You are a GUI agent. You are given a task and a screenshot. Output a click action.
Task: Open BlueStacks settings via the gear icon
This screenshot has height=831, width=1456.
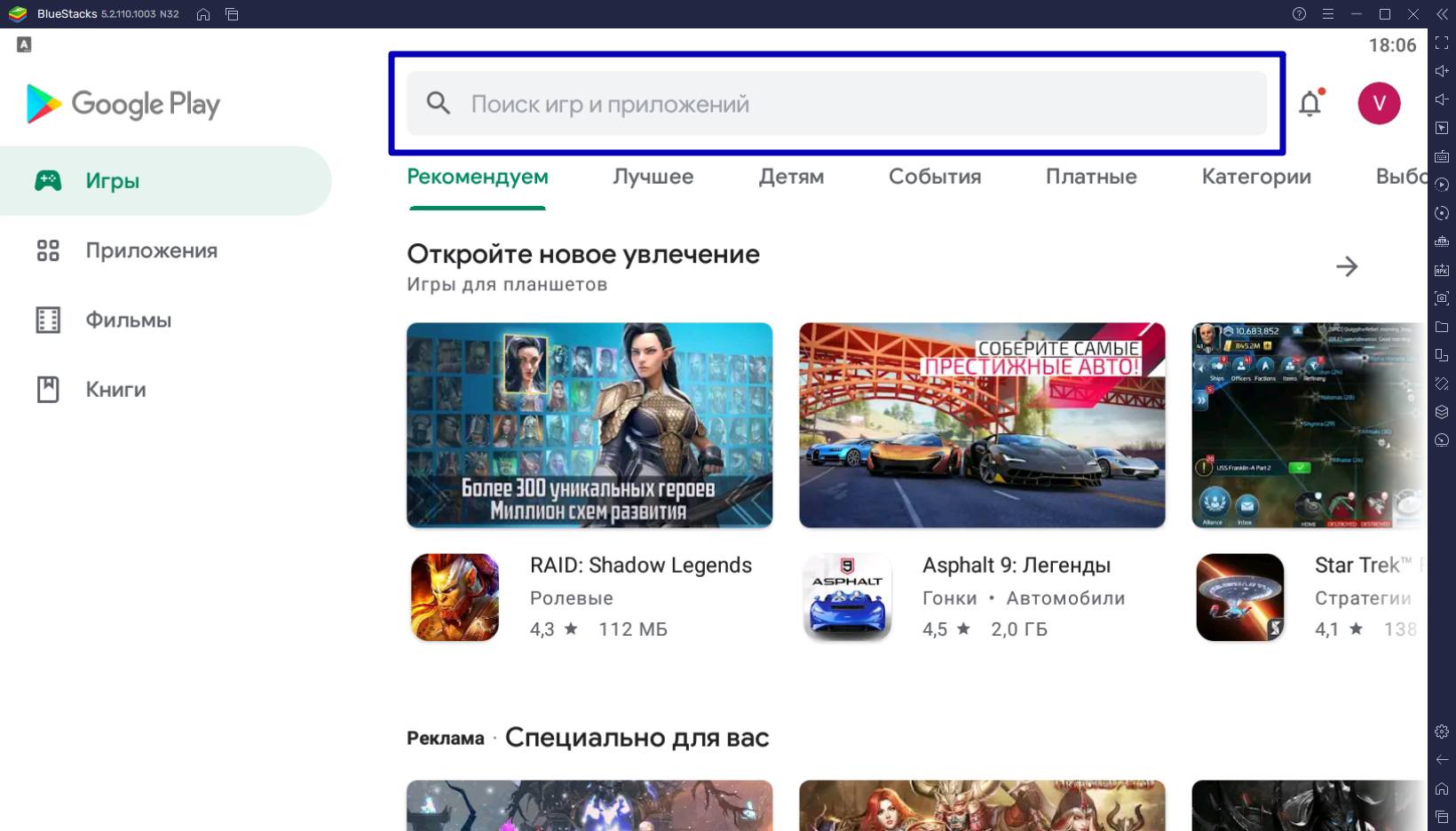pyautogui.click(x=1442, y=732)
